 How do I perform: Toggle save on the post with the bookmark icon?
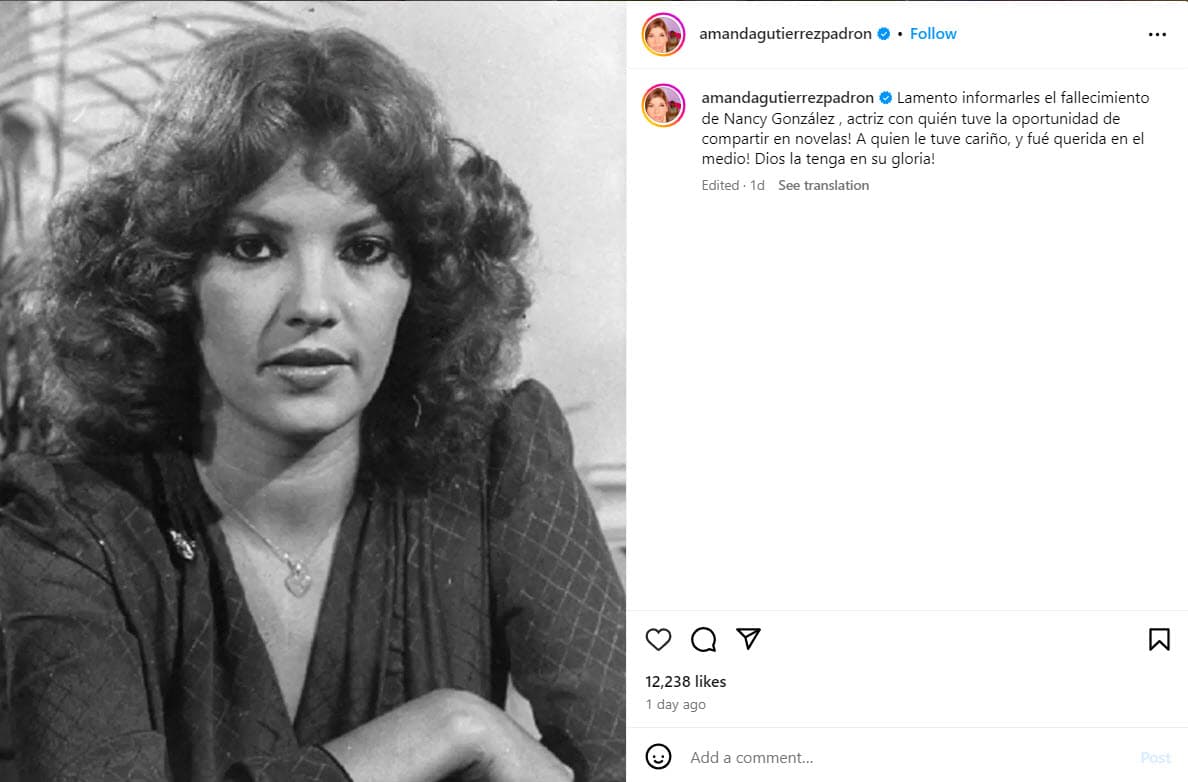(x=1158, y=638)
